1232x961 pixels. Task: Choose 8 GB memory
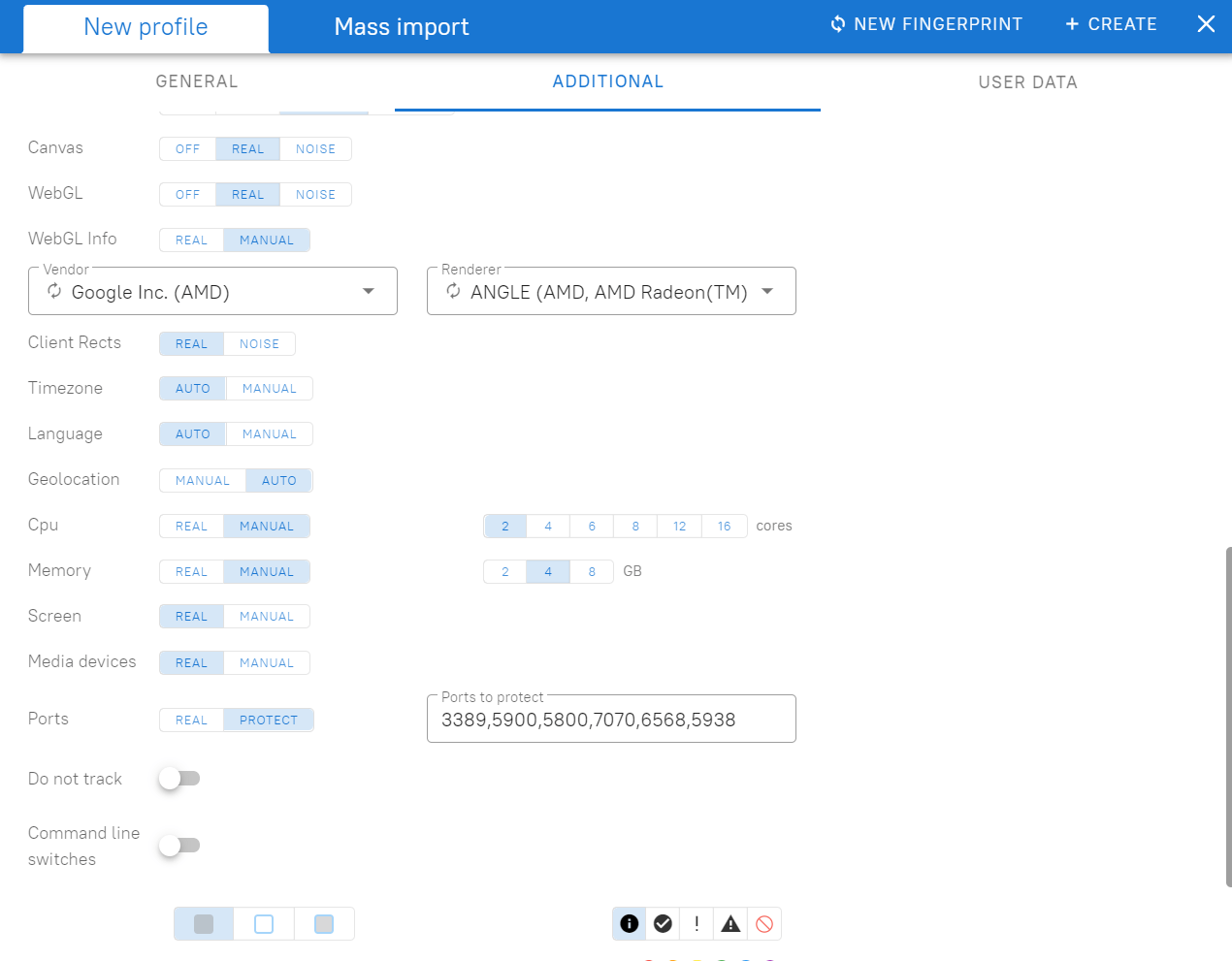pyautogui.click(x=592, y=571)
